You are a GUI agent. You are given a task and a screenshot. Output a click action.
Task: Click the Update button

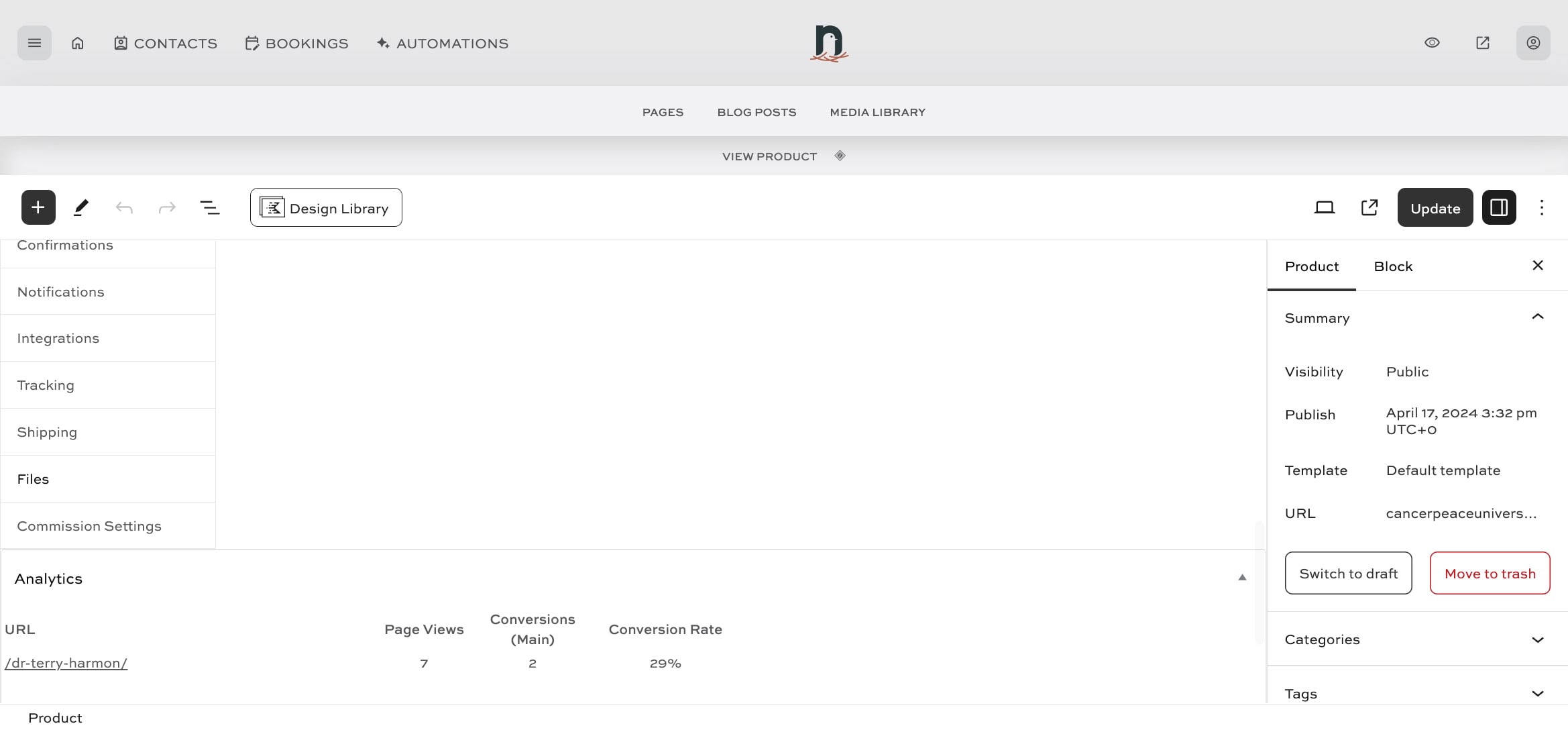(1435, 208)
